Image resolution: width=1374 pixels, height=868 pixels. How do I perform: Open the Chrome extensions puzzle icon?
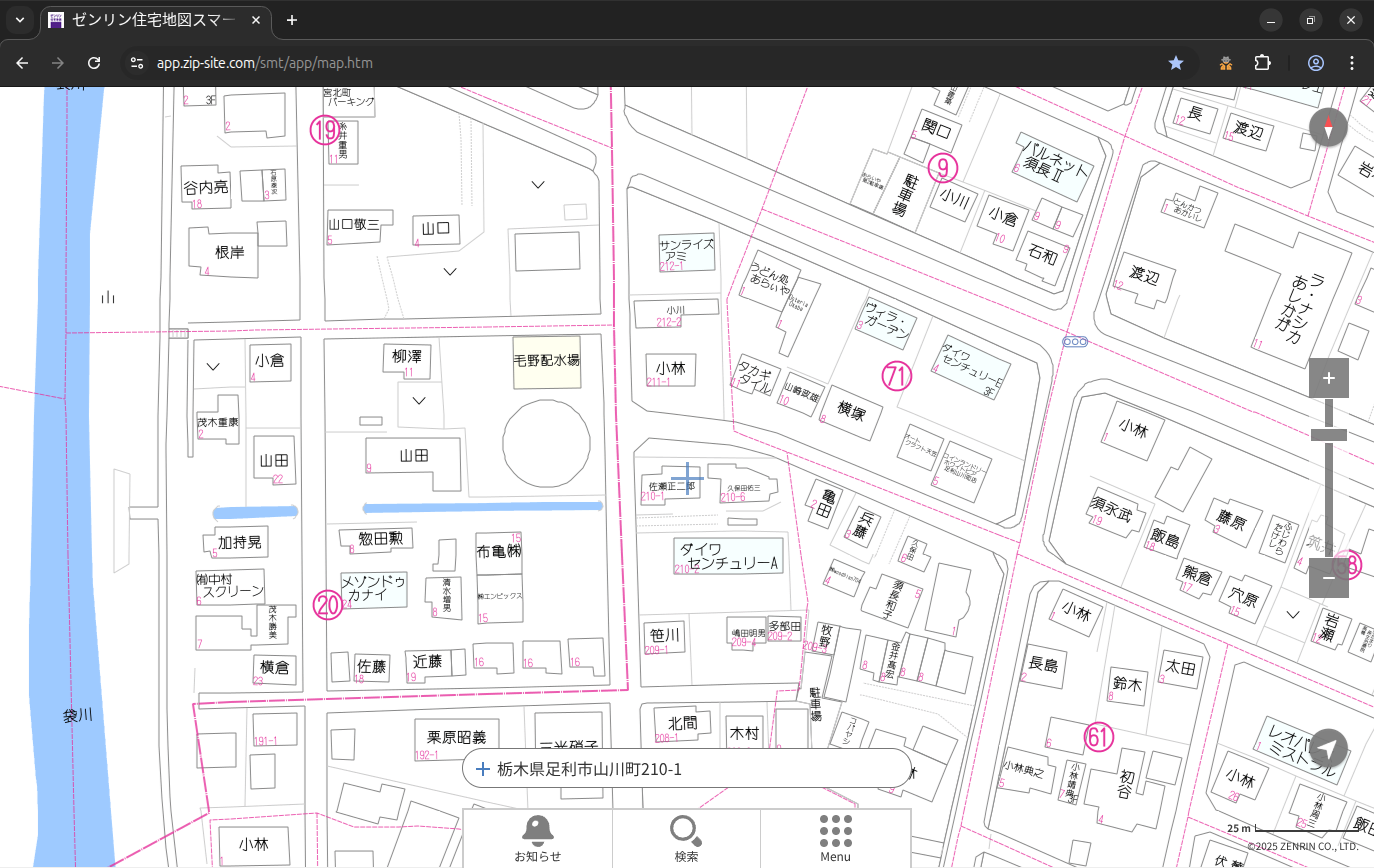1262,63
